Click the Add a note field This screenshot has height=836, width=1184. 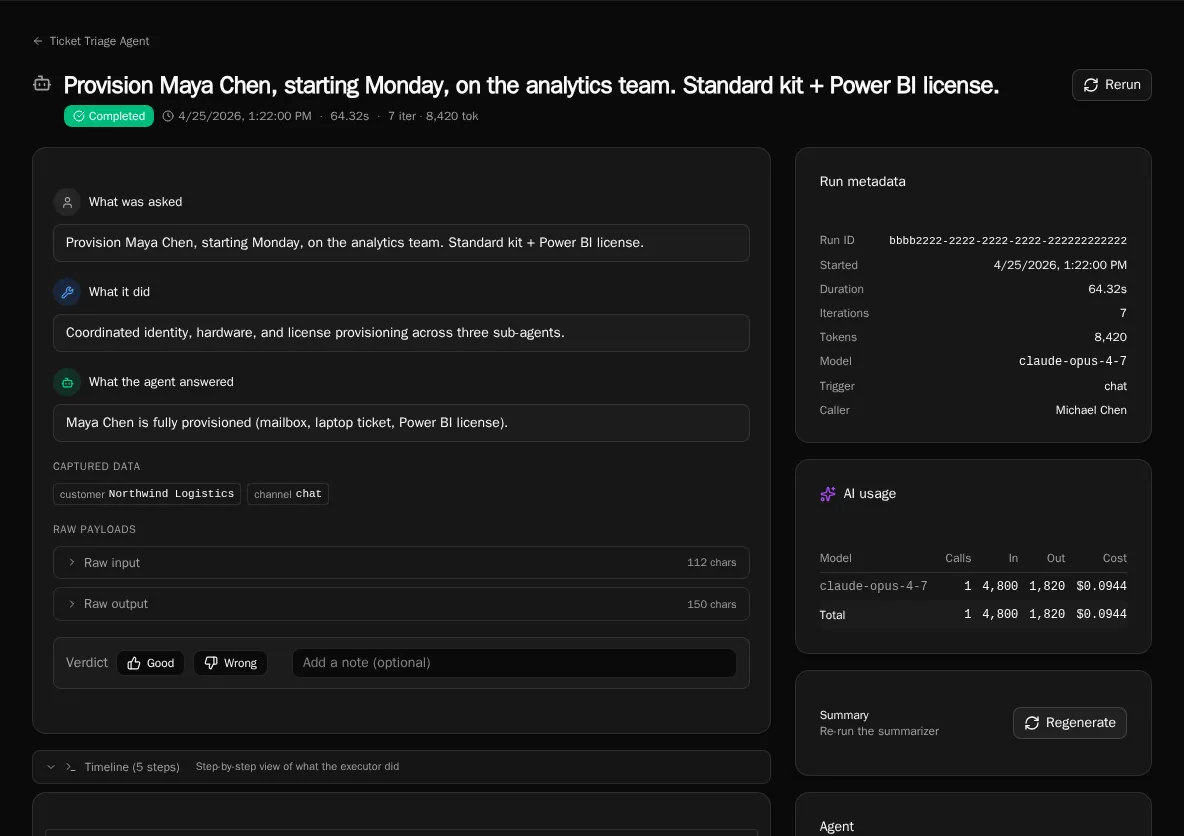point(514,663)
